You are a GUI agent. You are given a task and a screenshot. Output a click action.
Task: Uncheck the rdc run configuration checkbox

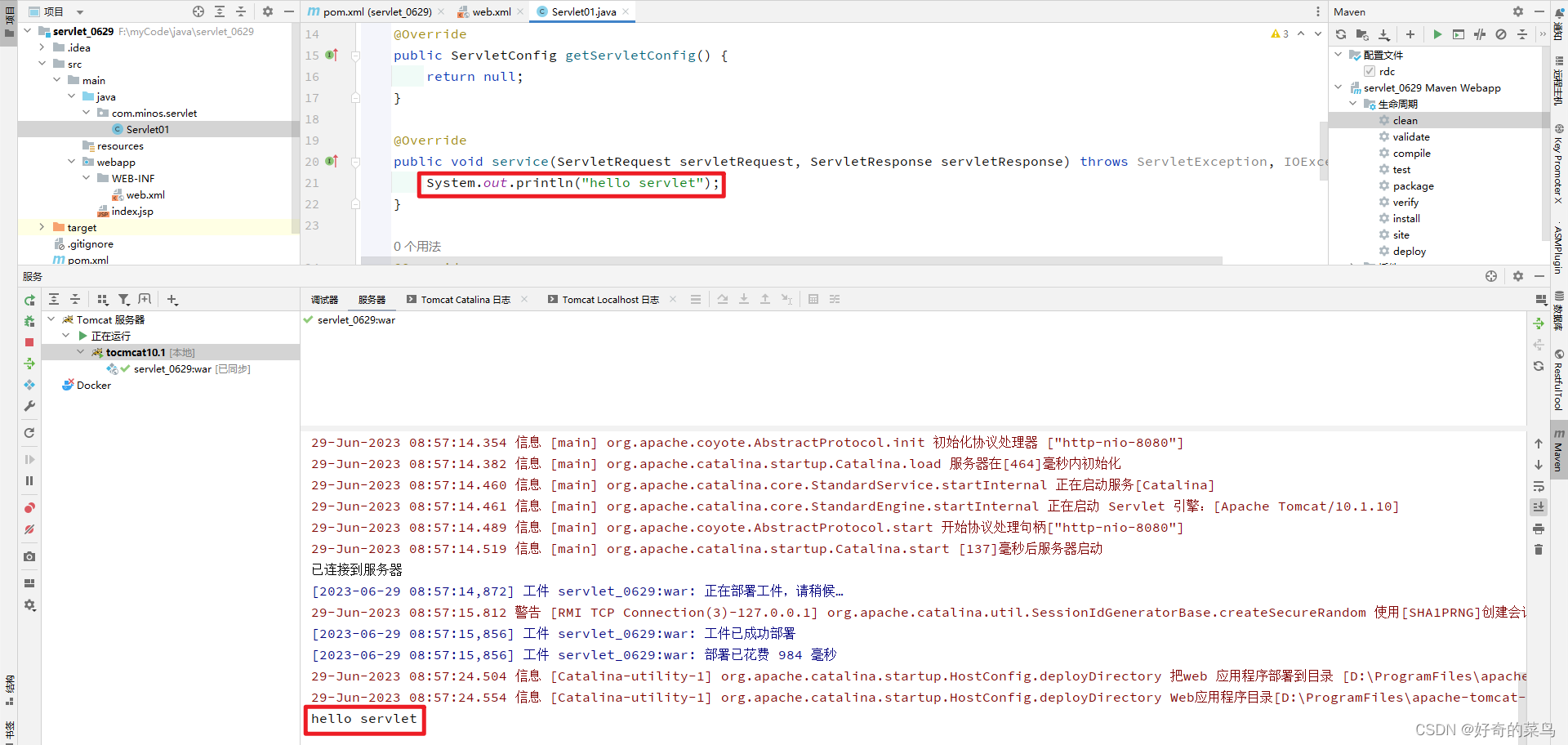point(1369,71)
